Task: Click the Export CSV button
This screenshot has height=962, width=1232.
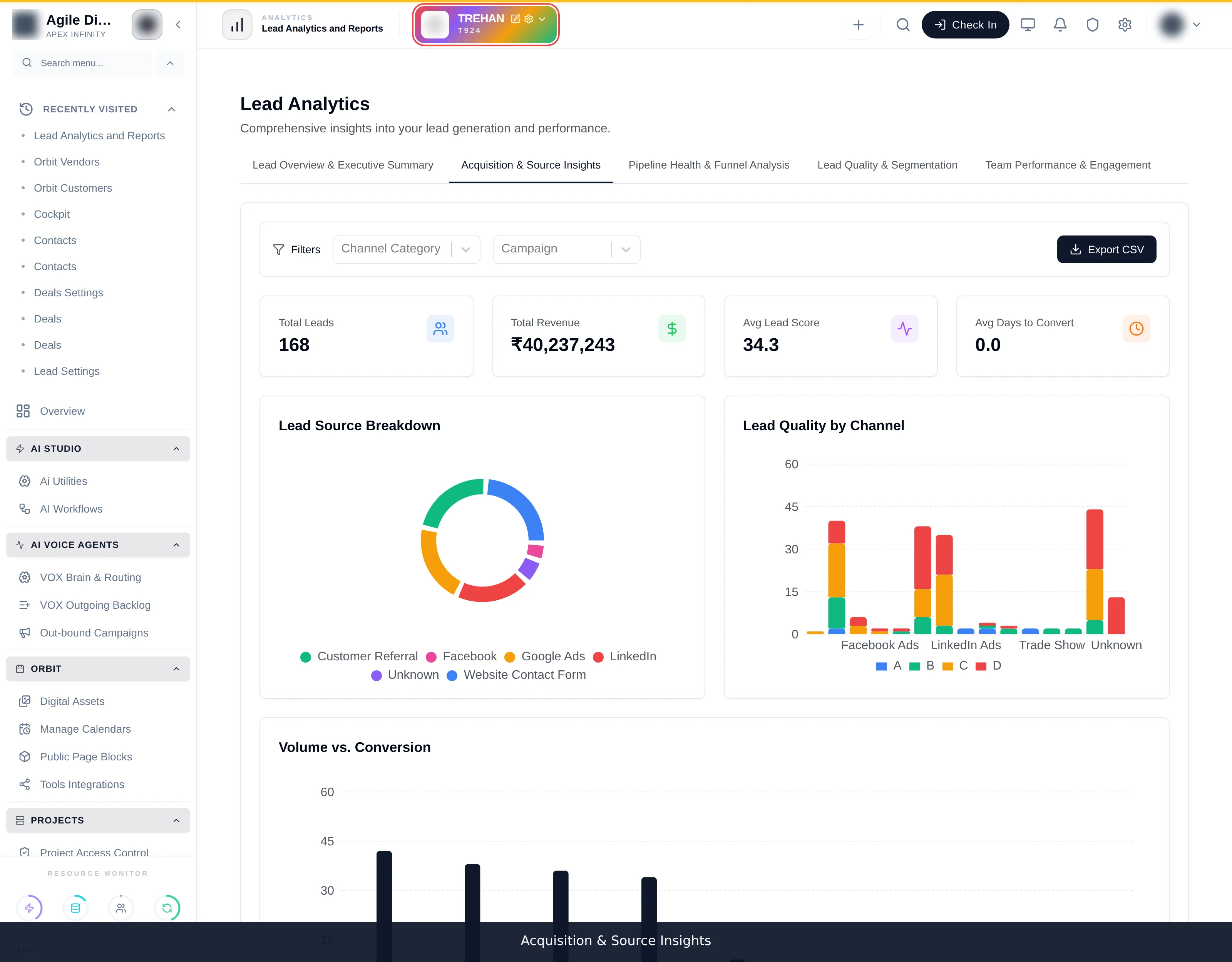Action: pyautogui.click(x=1106, y=249)
